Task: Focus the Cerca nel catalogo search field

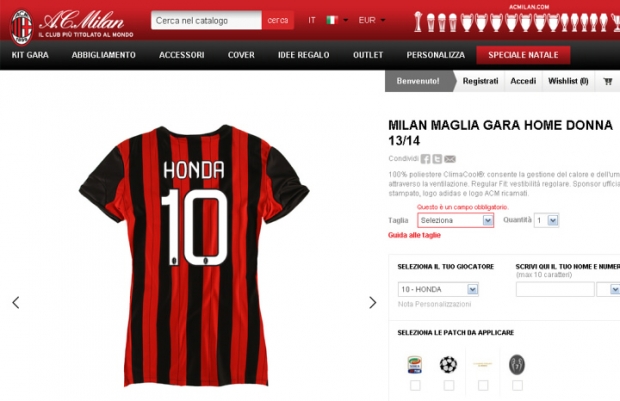Action: [x=206, y=20]
